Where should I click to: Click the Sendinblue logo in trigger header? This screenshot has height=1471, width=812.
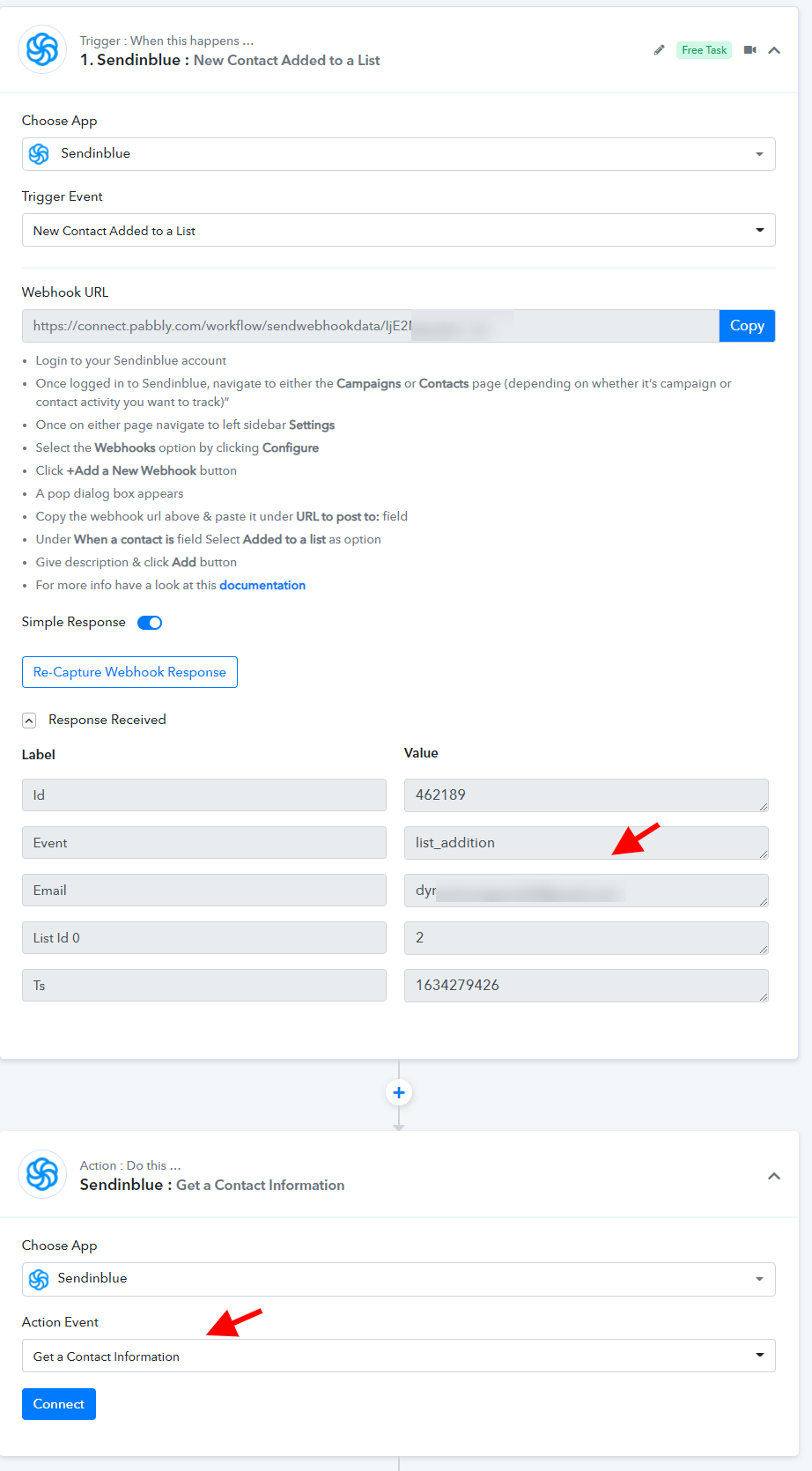42,49
